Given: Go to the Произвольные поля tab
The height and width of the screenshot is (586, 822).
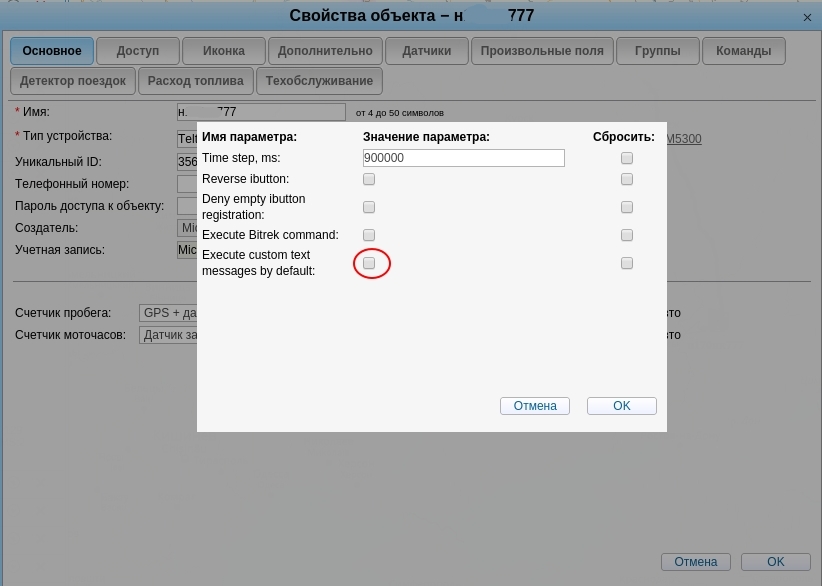Looking at the screenshot, I should pyautogui.click(x=542, y=51).
